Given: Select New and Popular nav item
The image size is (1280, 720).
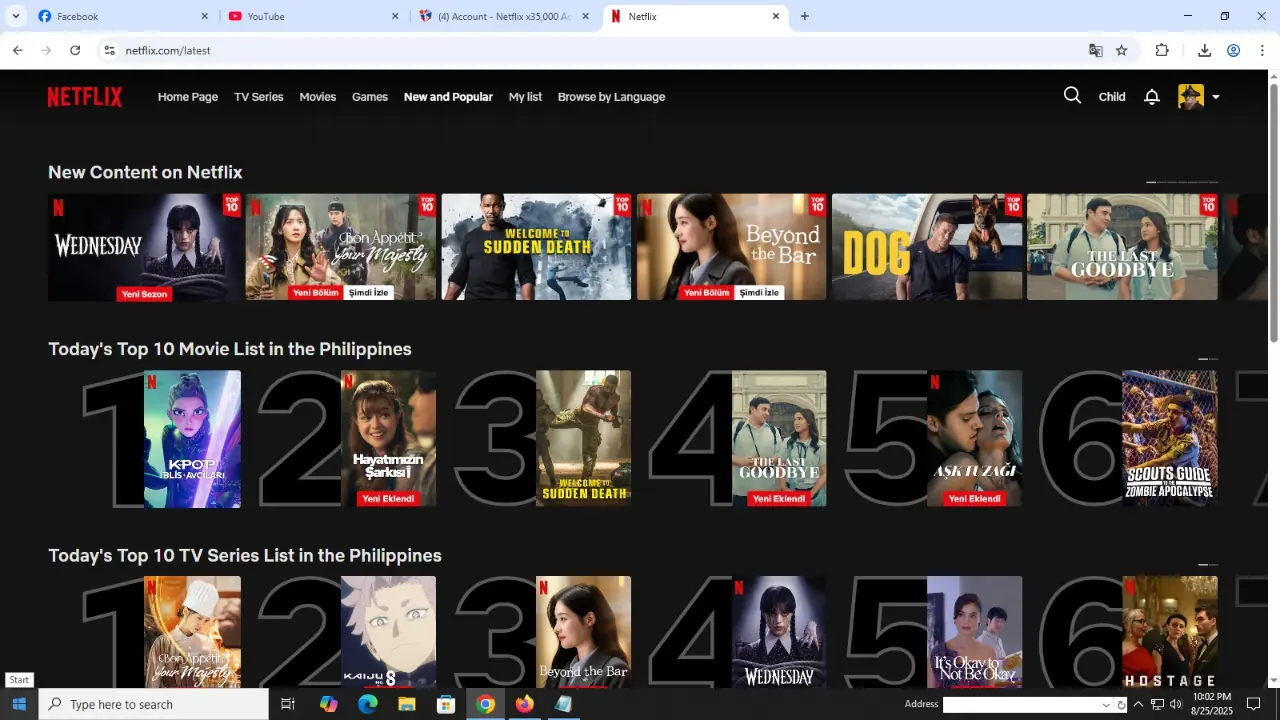Looking at the screenshot, I should [x=448, y=97].
